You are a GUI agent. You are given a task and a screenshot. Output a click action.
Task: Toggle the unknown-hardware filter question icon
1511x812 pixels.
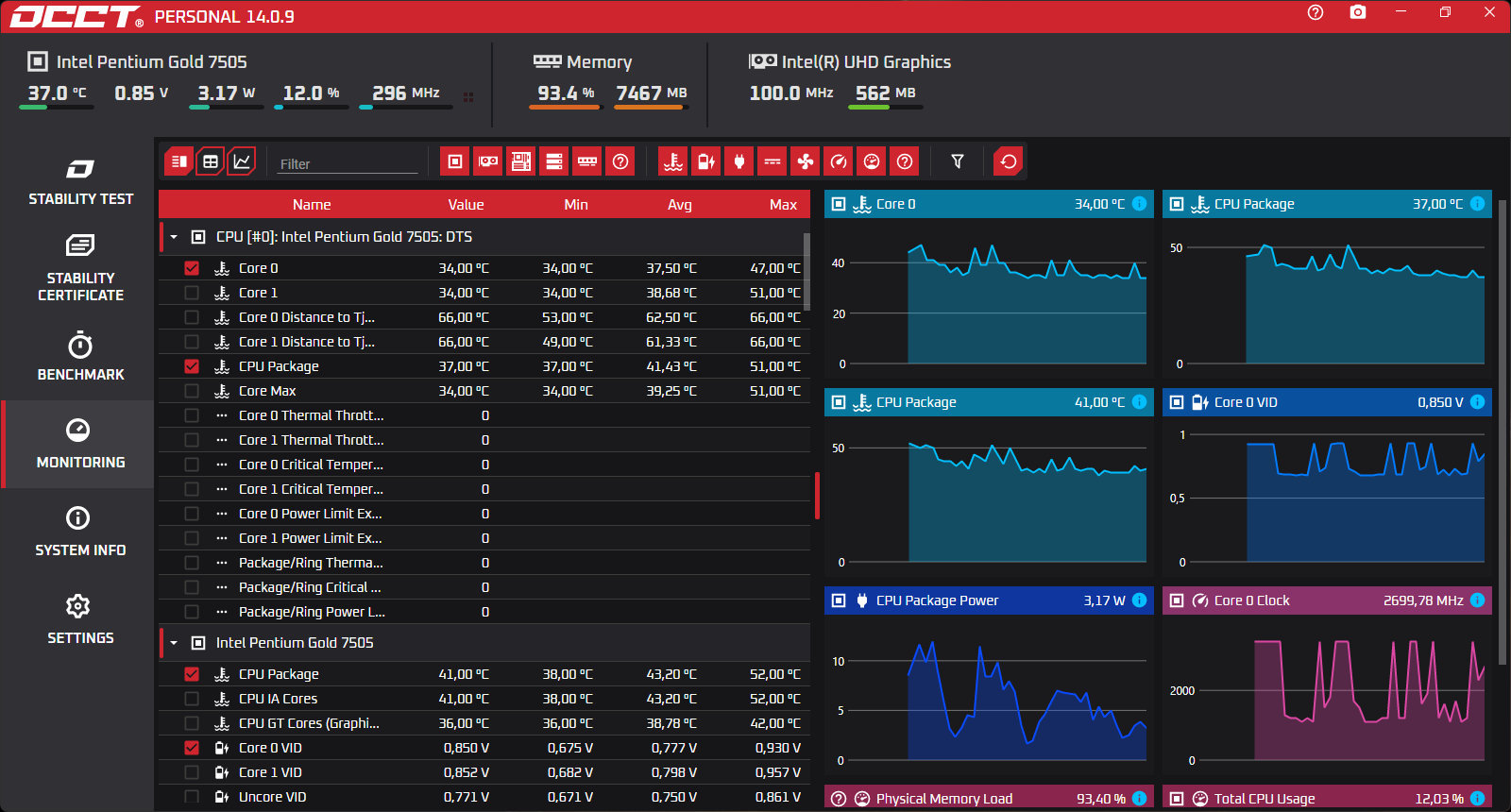[620, 161]
